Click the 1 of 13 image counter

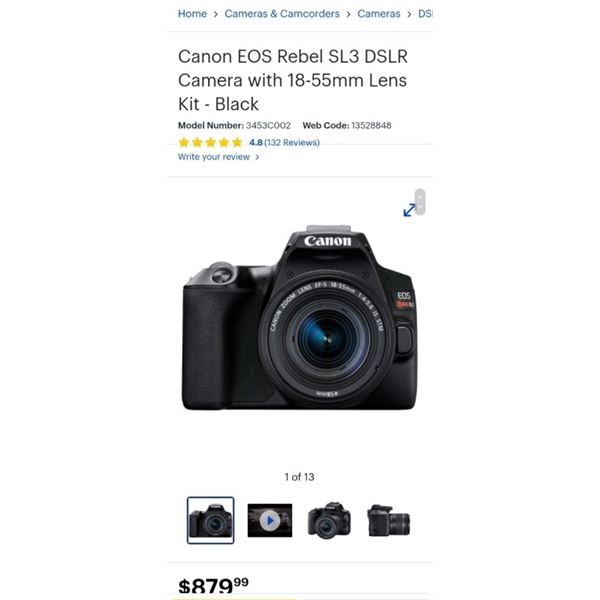coord(299,477)
